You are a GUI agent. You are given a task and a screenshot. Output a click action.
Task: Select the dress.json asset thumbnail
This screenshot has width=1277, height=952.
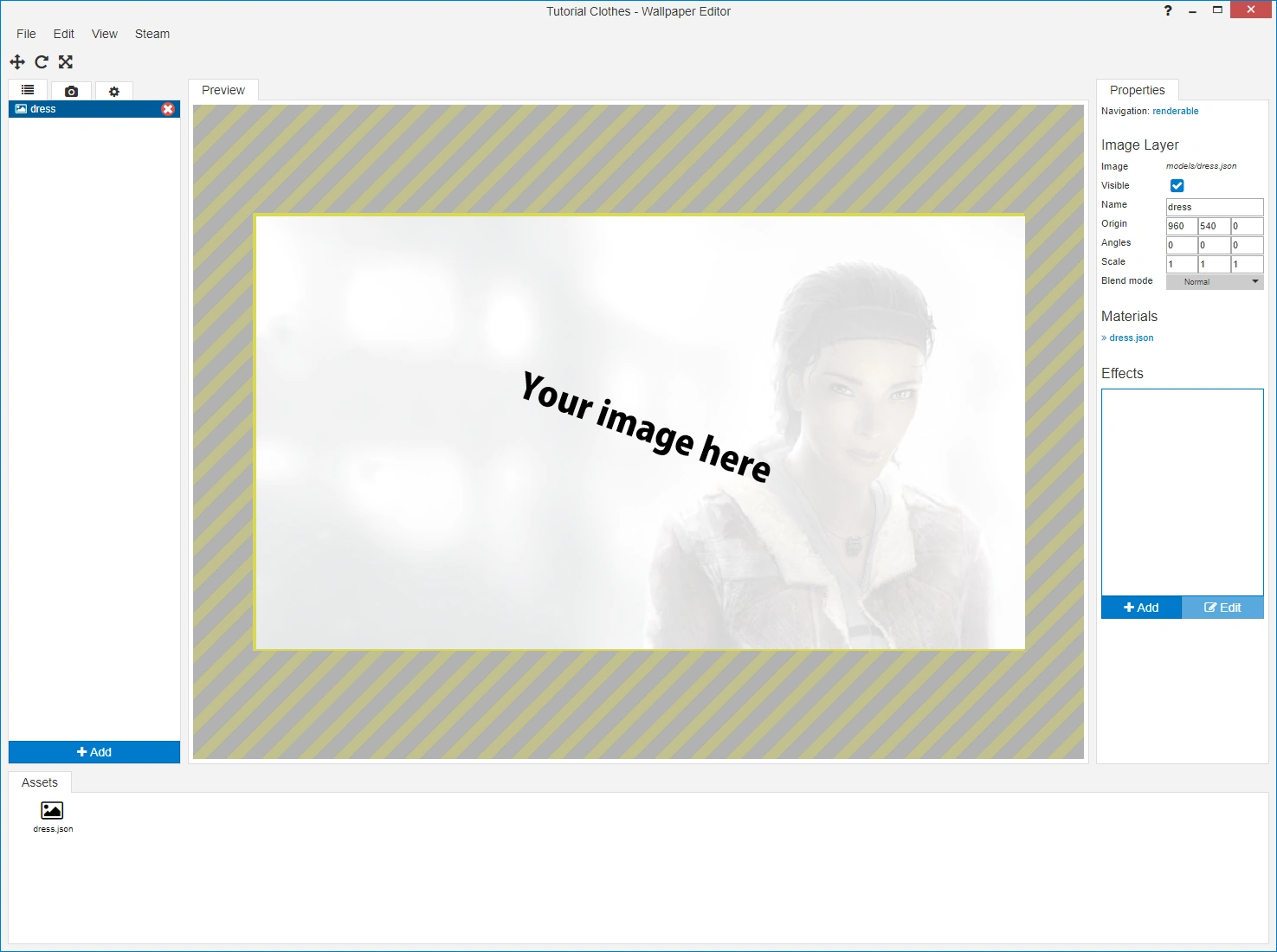tap(53, 817)
